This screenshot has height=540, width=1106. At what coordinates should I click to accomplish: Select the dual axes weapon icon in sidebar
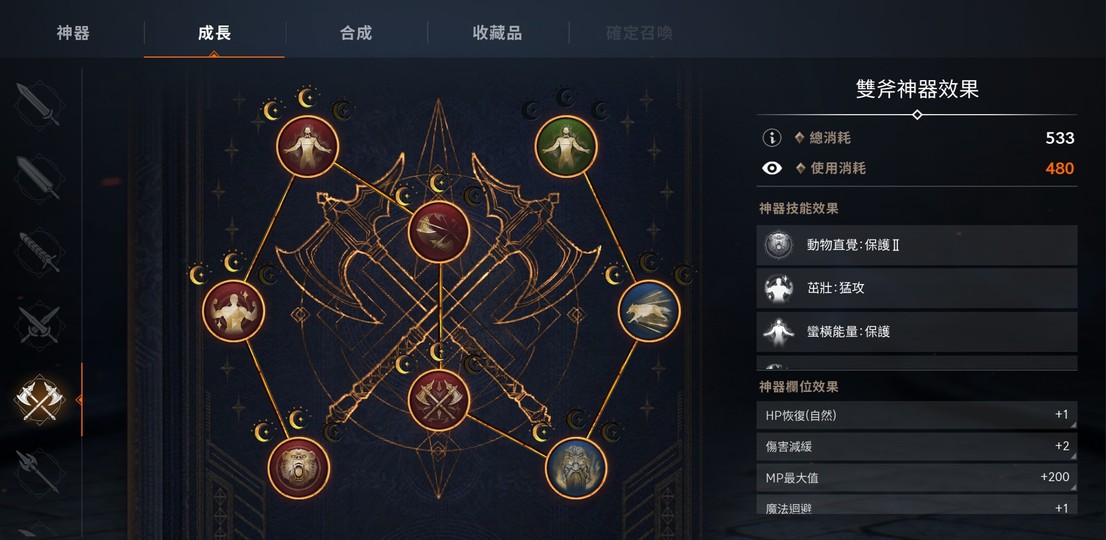pyautogui.click(x=40, y=400)
